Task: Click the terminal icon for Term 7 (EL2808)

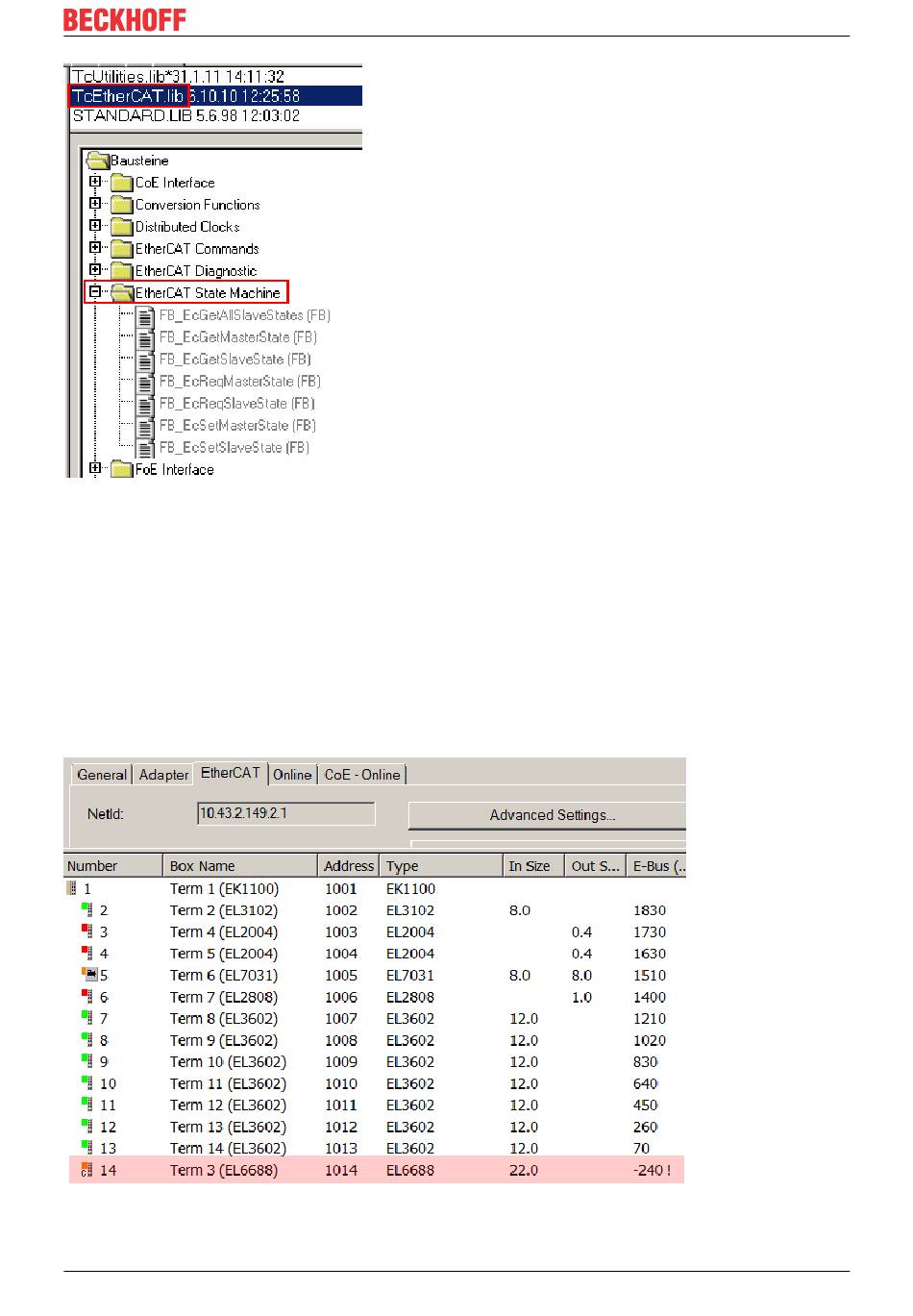Action: tap(87, 997)
